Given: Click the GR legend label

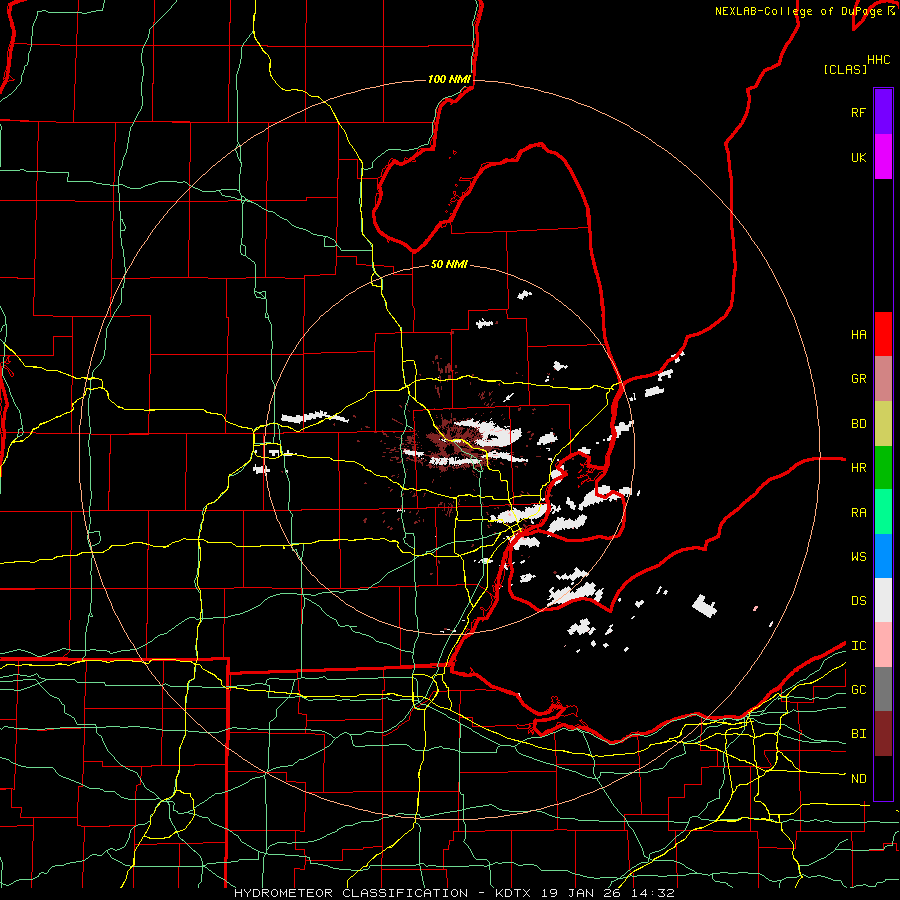Looking at the screenshot, I should pos(858,379).
